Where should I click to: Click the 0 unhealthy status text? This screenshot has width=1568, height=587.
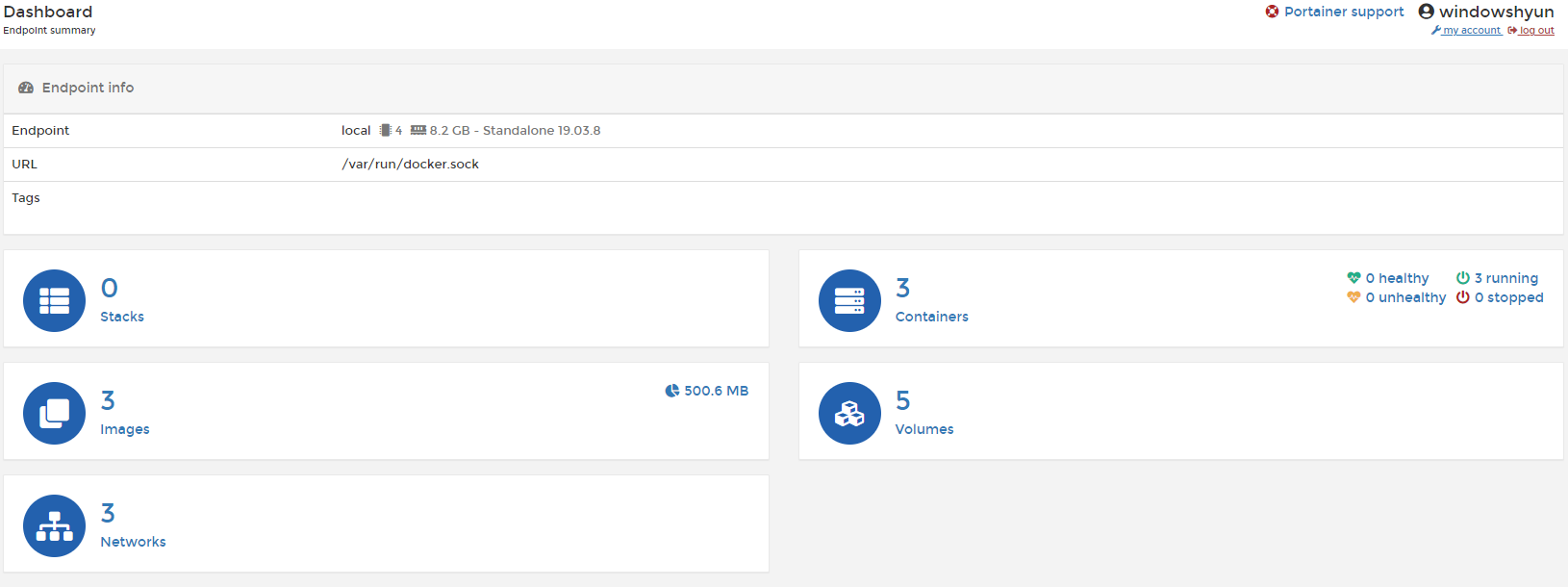coord(1405,297)
